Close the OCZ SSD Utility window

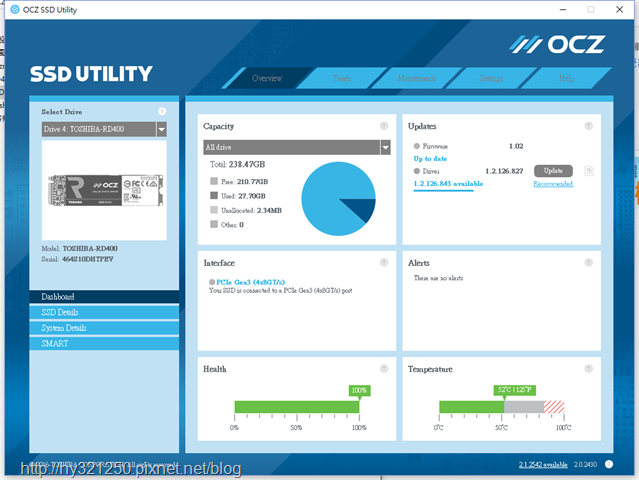(619, 9)
